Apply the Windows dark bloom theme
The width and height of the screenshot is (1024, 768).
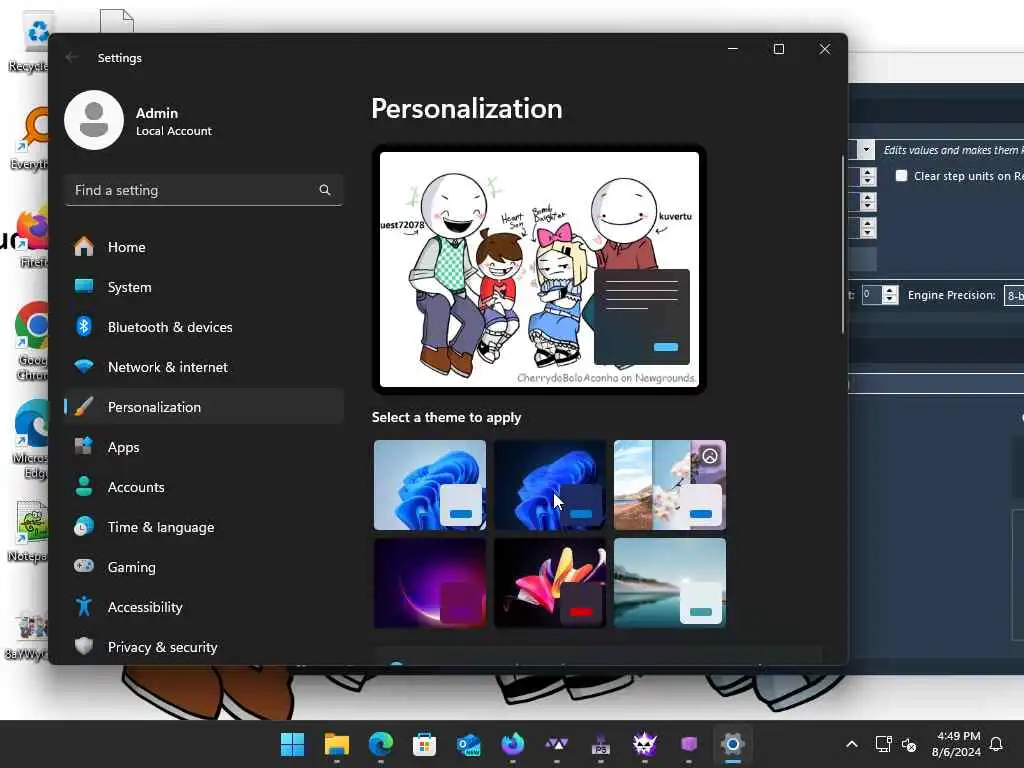[x=550, y=485]
